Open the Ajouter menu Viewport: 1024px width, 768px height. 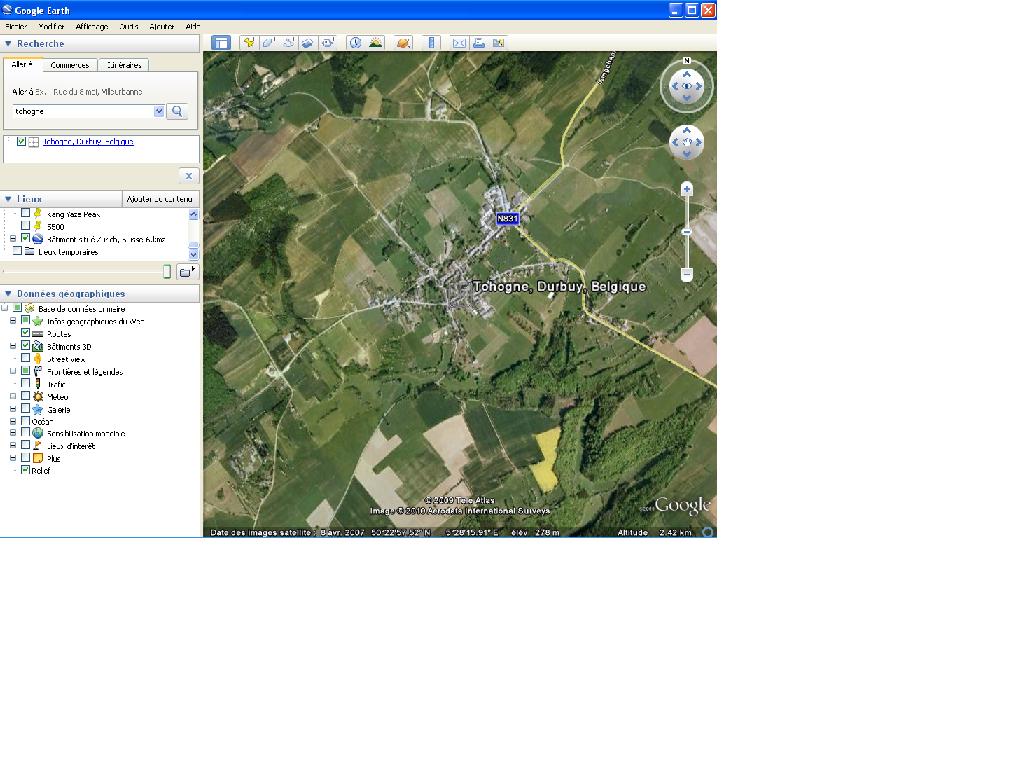point(161,27)
